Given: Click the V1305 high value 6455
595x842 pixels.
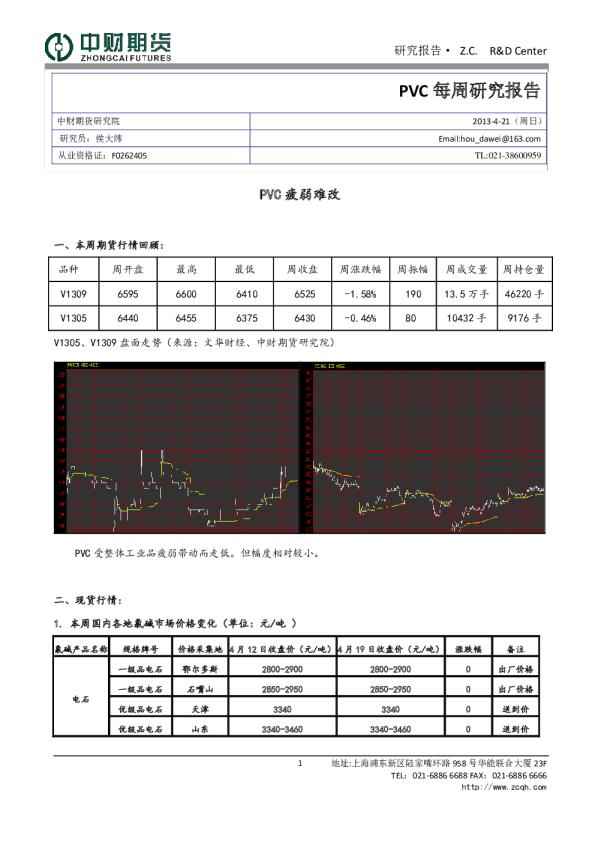Looking at the screenshot, I should coord(186,318).
